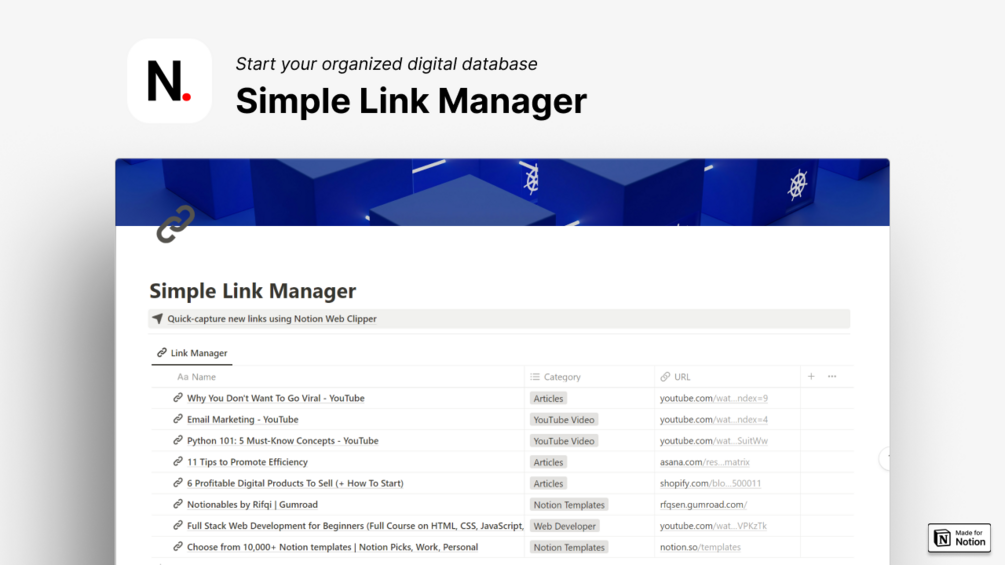The height and width of the screenshot is (565, 1005).
Task: Click link icon beside Notionables by Rifqi row
Action: coord(178,504)
